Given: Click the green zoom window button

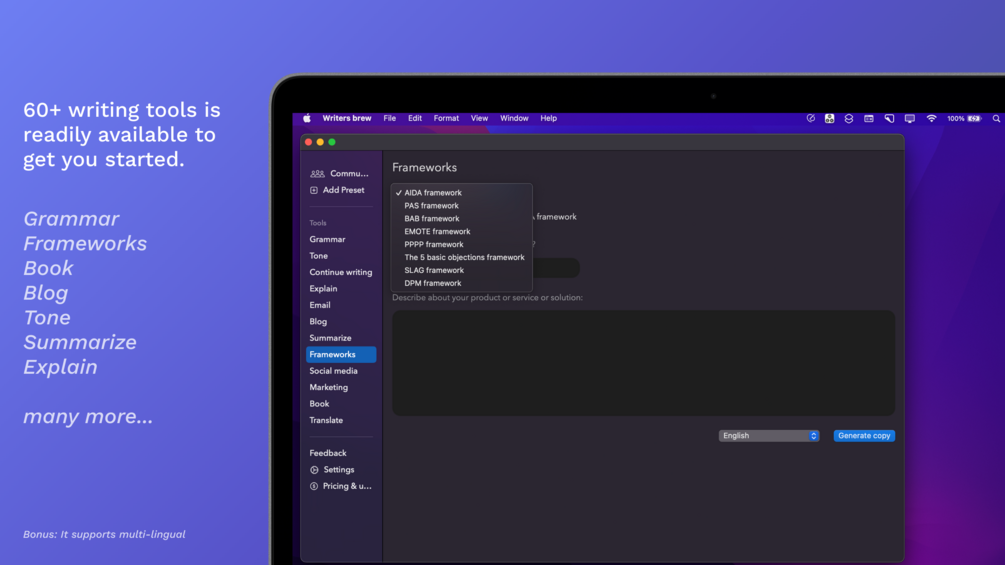Looking at the screenshot, I should pyautogui.click(x=332, y=142).
